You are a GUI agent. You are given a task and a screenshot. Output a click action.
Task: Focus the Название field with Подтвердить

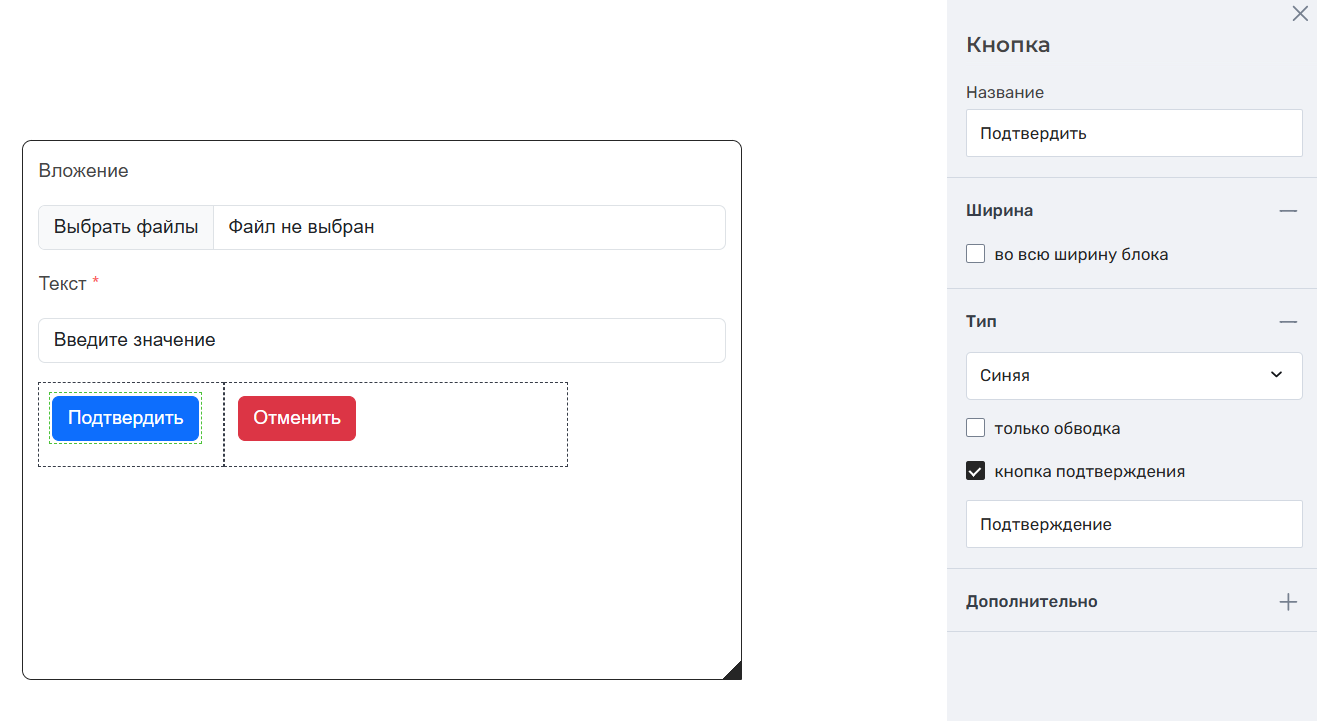pyautogui.click(x=1133, y=133)
